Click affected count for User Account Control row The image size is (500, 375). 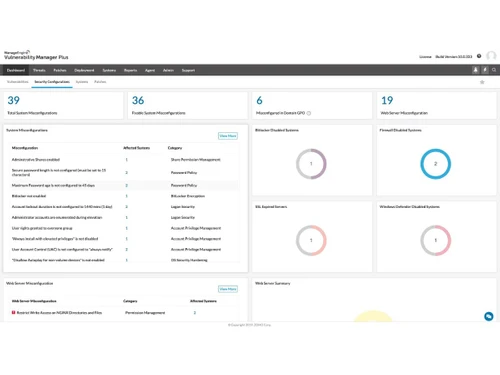pyautogui.click(x=126, y=250)
